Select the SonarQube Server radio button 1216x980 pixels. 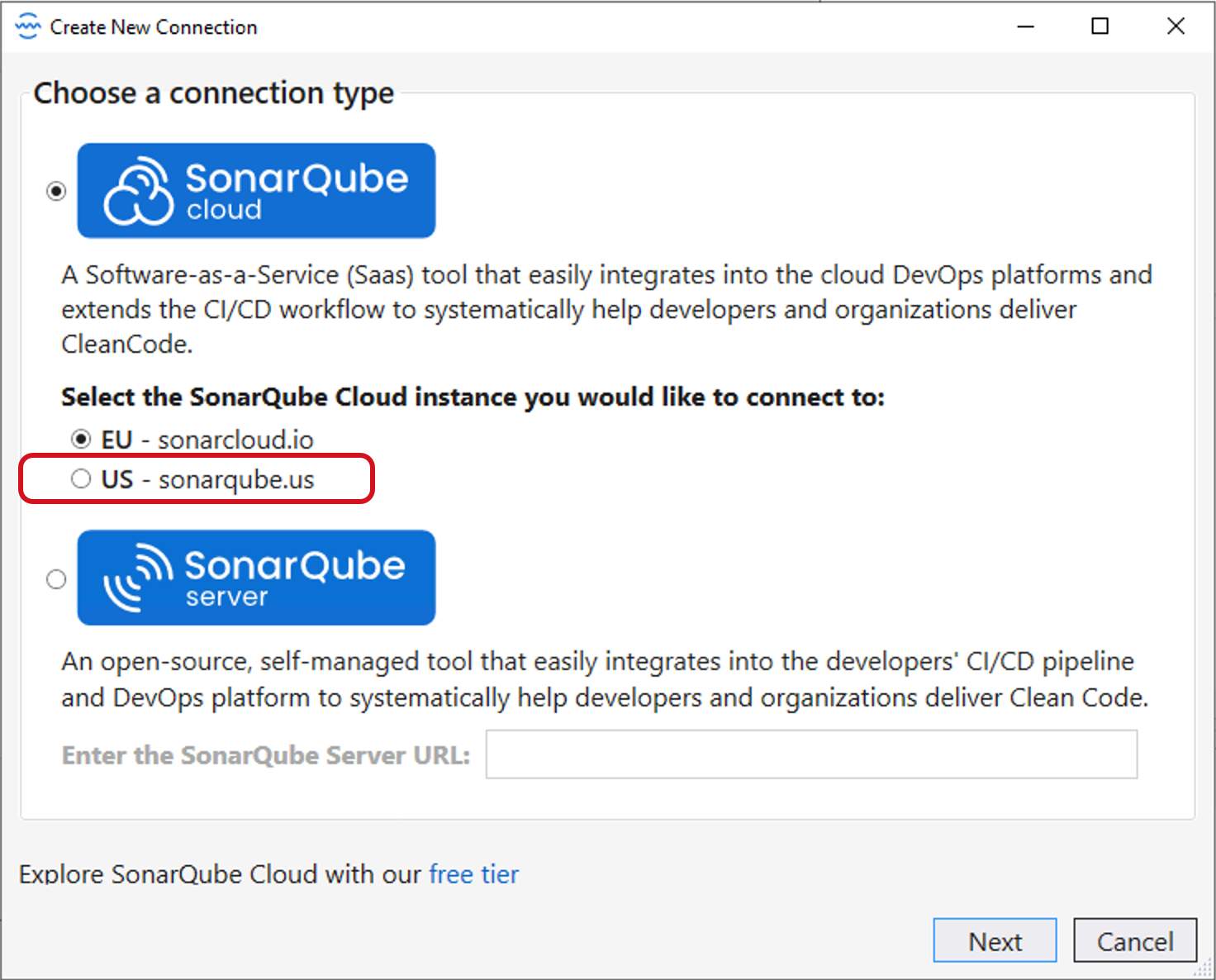click(56, 579)
